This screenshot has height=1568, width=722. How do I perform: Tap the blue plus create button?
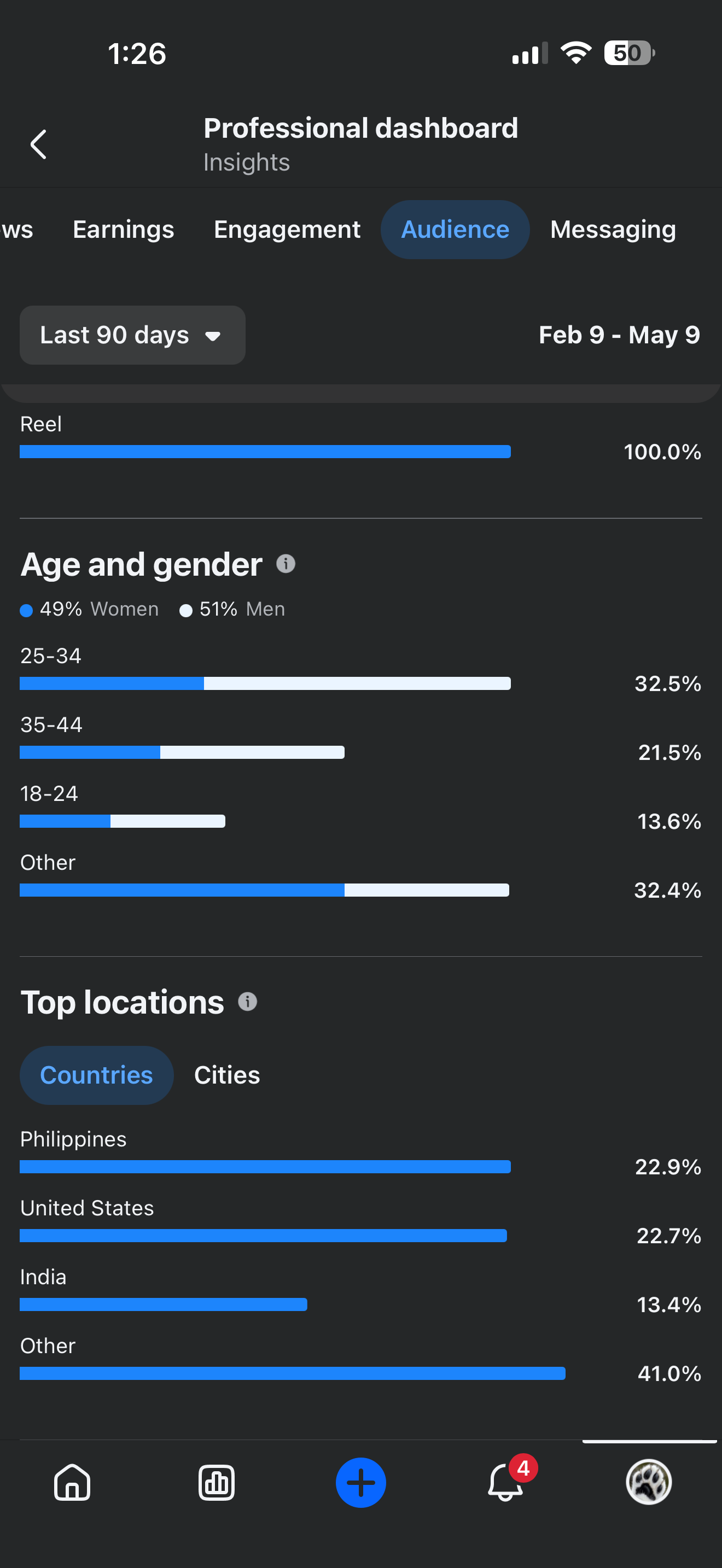tap(360, 1482)
